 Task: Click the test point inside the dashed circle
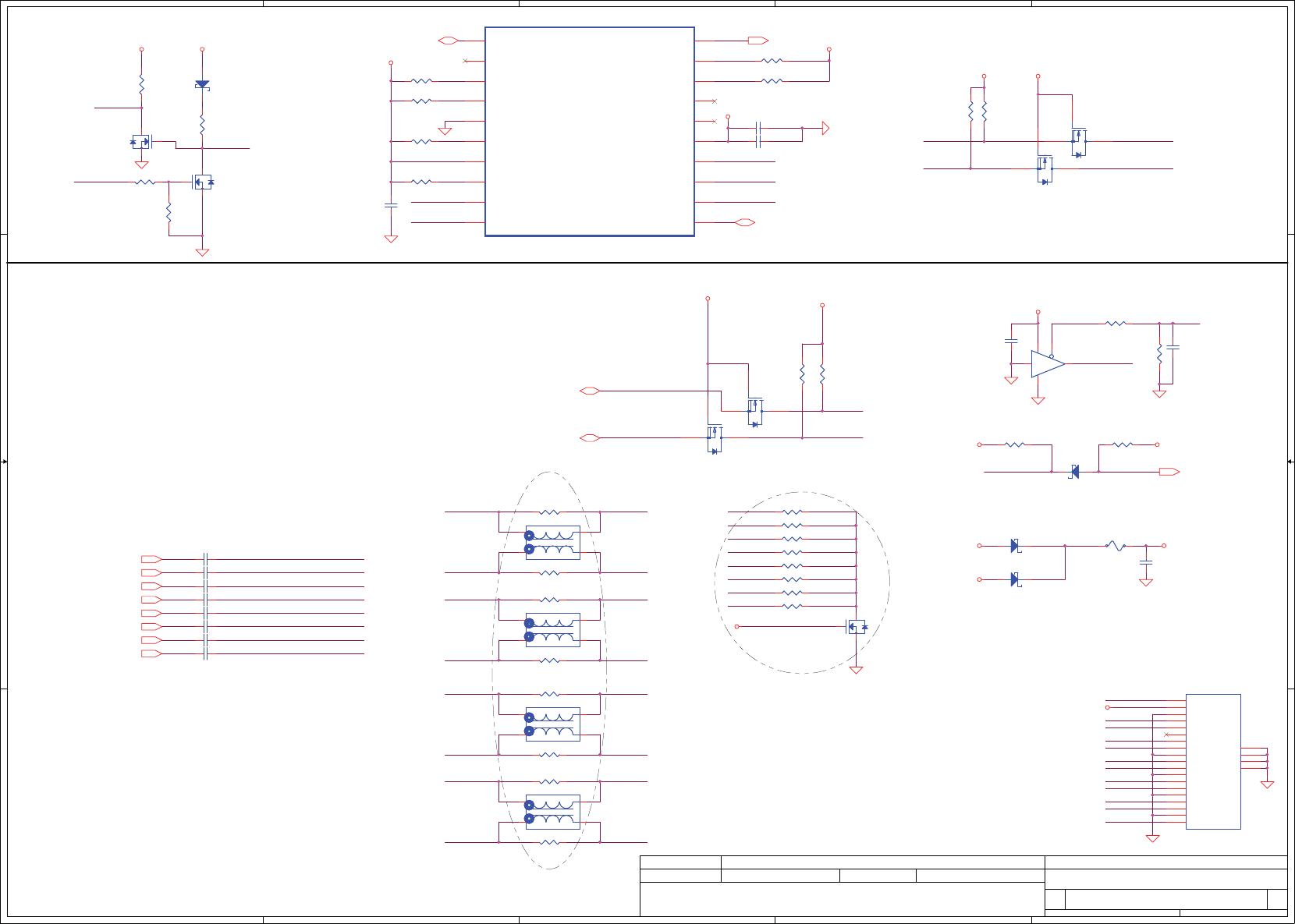(736, 627)
